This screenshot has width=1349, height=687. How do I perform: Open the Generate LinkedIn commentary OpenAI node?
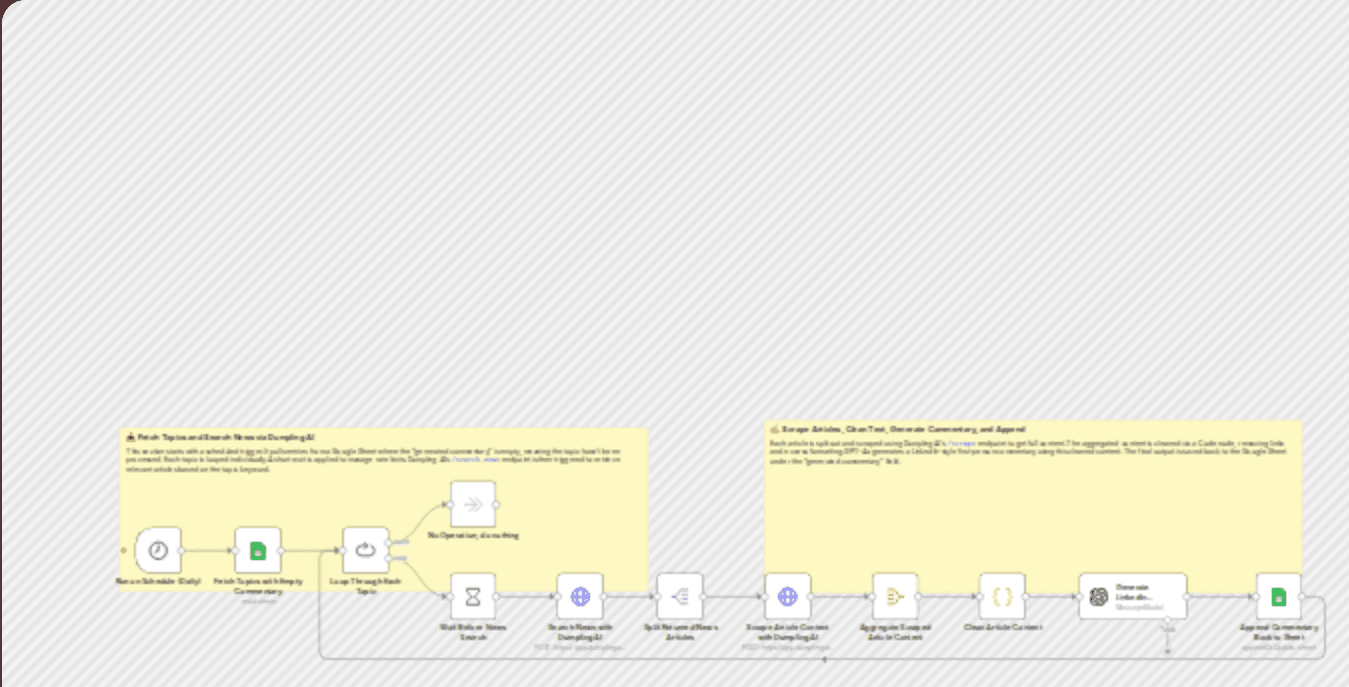(x=1133, y=596)
